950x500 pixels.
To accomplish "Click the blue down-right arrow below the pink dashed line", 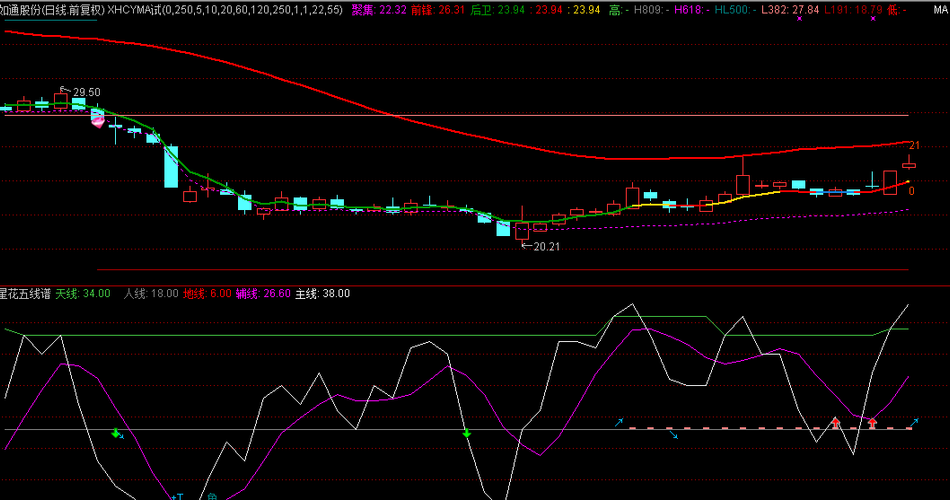I will pyautogui.click(x=673, y=434).
